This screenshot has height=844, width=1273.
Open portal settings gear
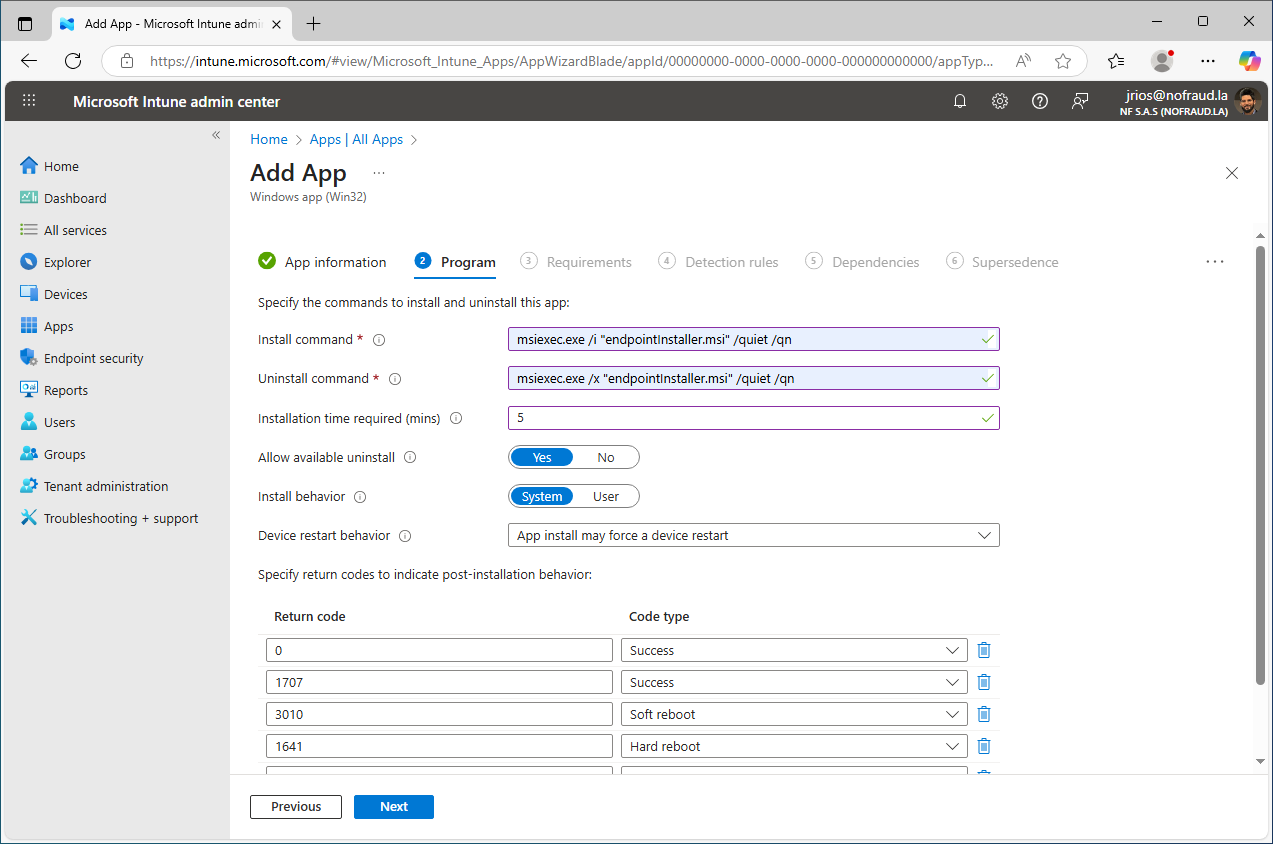1000,101
